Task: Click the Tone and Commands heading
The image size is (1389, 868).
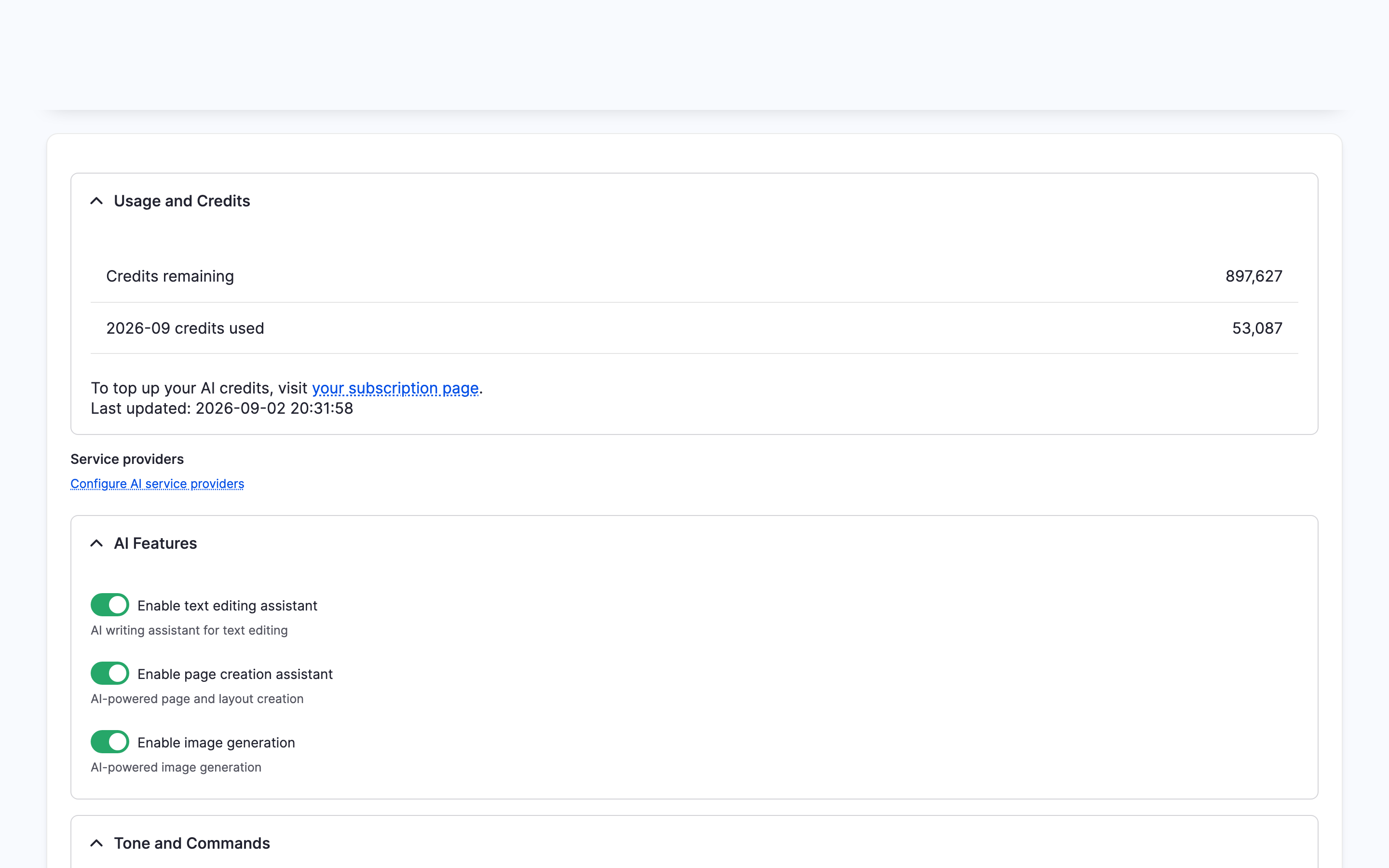Action: (191, 843)
